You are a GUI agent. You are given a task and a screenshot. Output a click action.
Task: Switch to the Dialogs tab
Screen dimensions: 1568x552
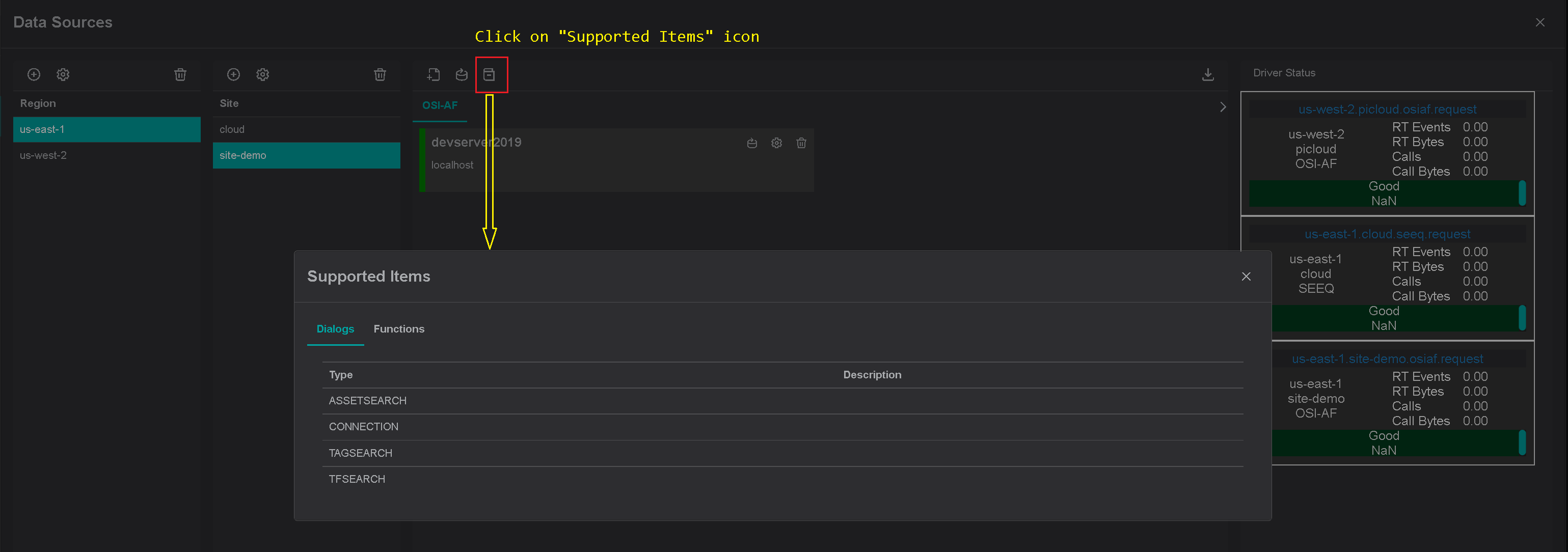335,328
